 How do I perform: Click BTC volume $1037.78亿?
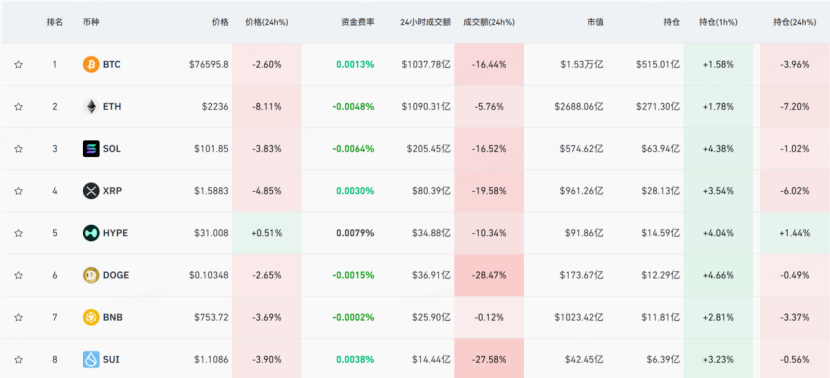coord(426,65)
